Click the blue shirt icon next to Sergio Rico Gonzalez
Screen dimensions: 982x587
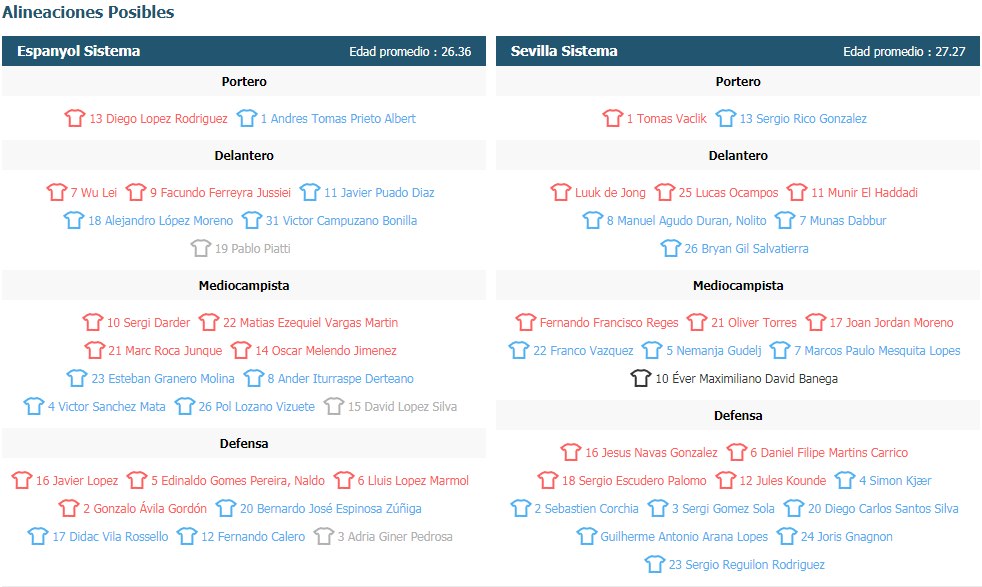click(x=725, y=118)
